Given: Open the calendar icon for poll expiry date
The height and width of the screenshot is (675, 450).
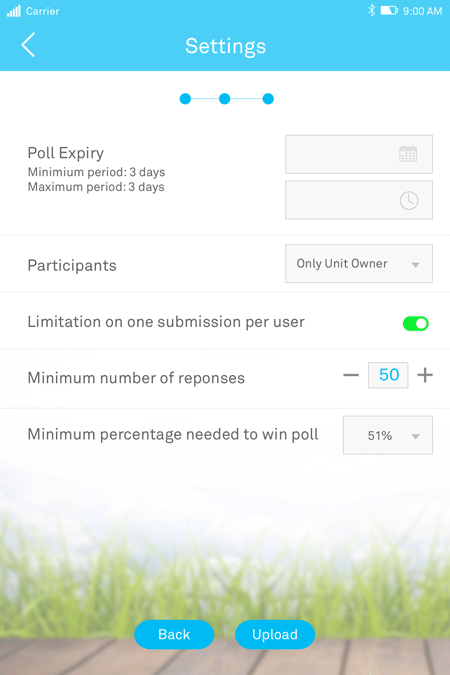Looking at the screenshot, I should [408, 154].
